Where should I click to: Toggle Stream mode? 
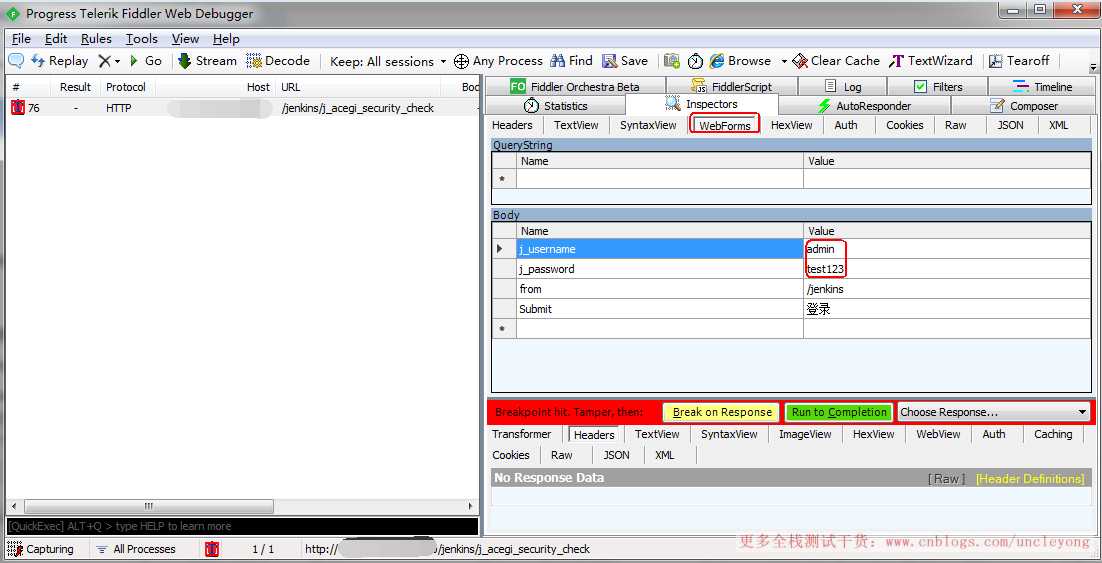point(207,61)
